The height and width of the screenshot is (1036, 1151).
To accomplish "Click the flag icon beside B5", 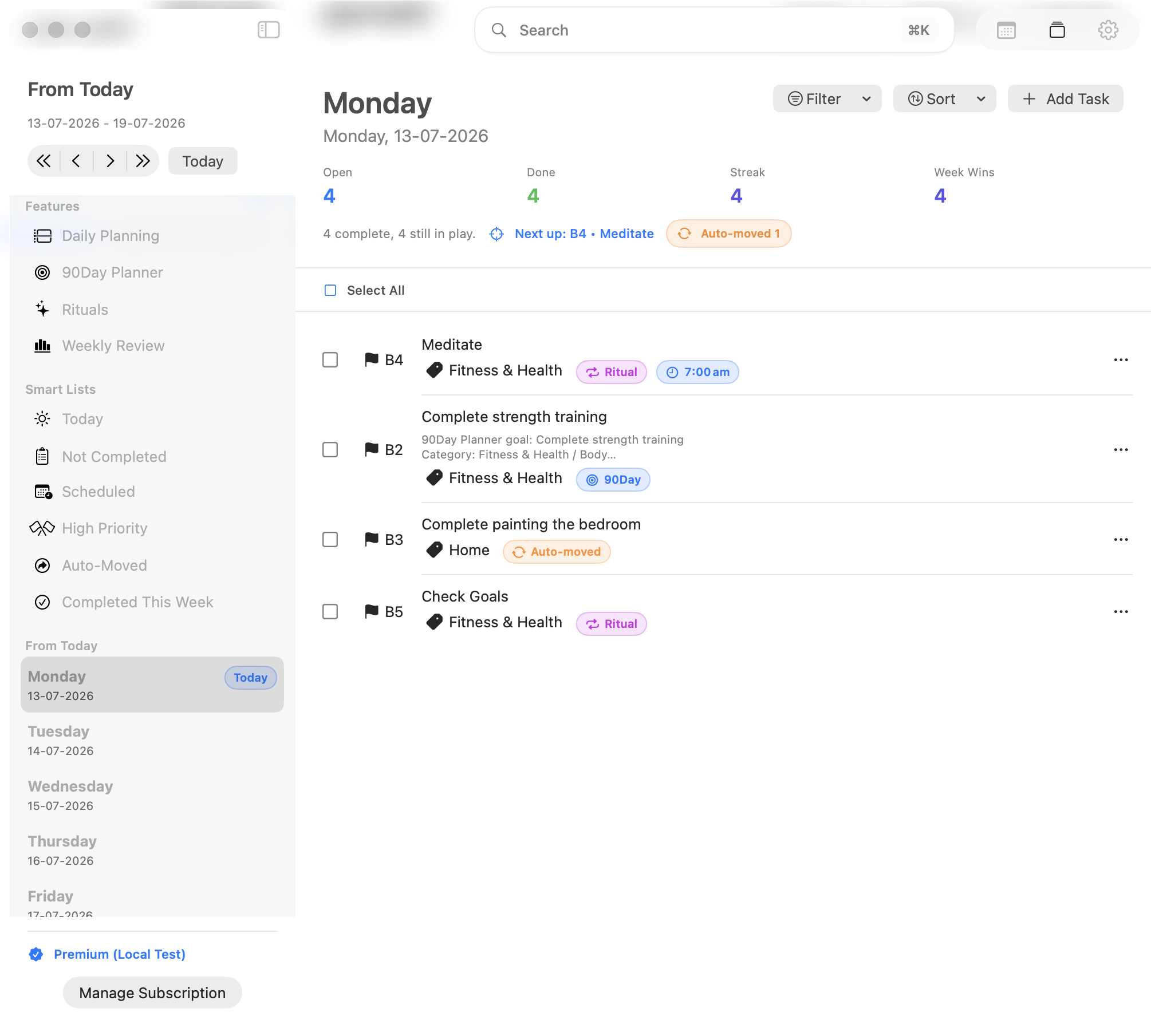I will (372, 611).
